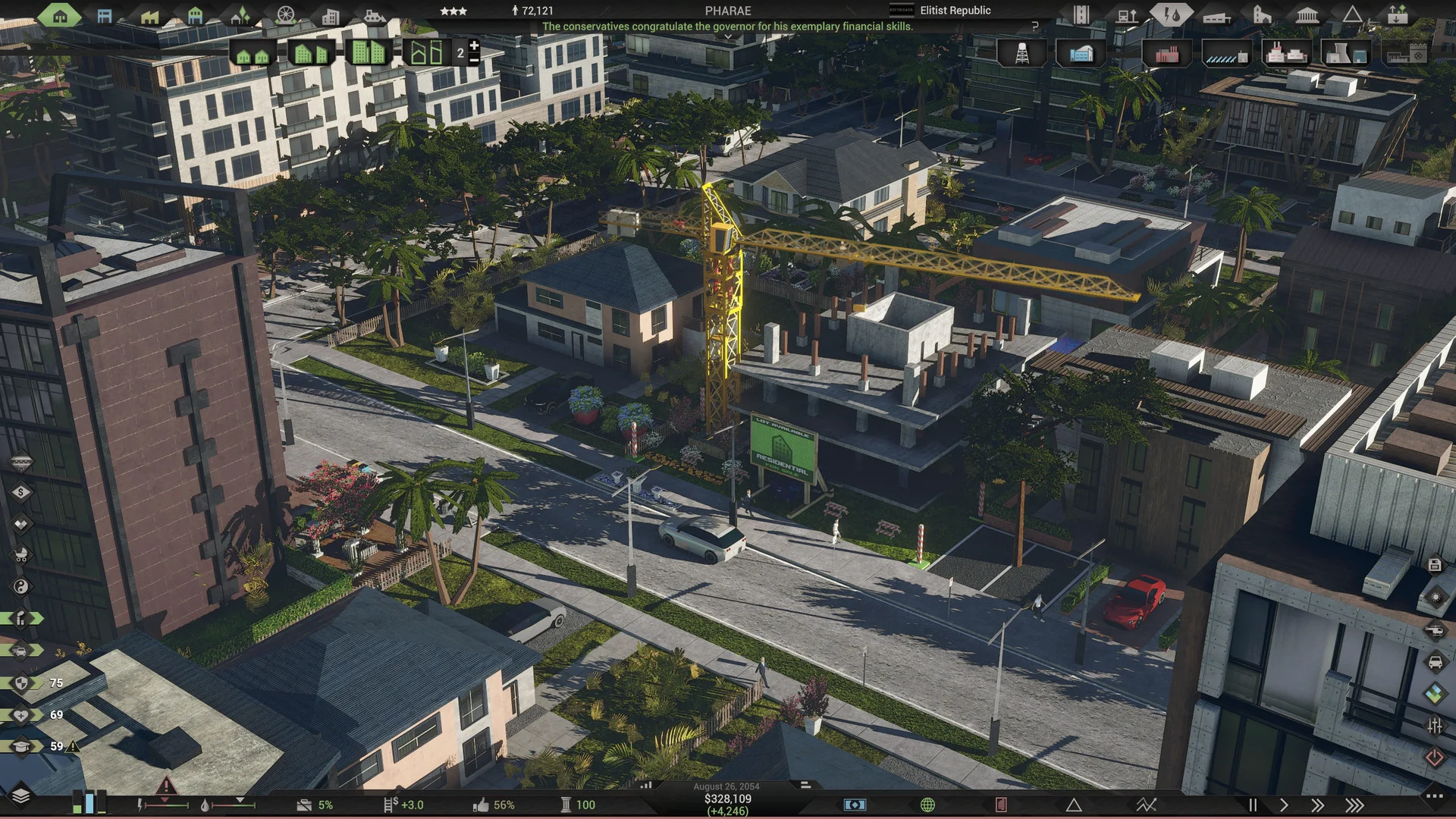Select the residential zoning tool

pyautogui.click(x=61, y=14)
